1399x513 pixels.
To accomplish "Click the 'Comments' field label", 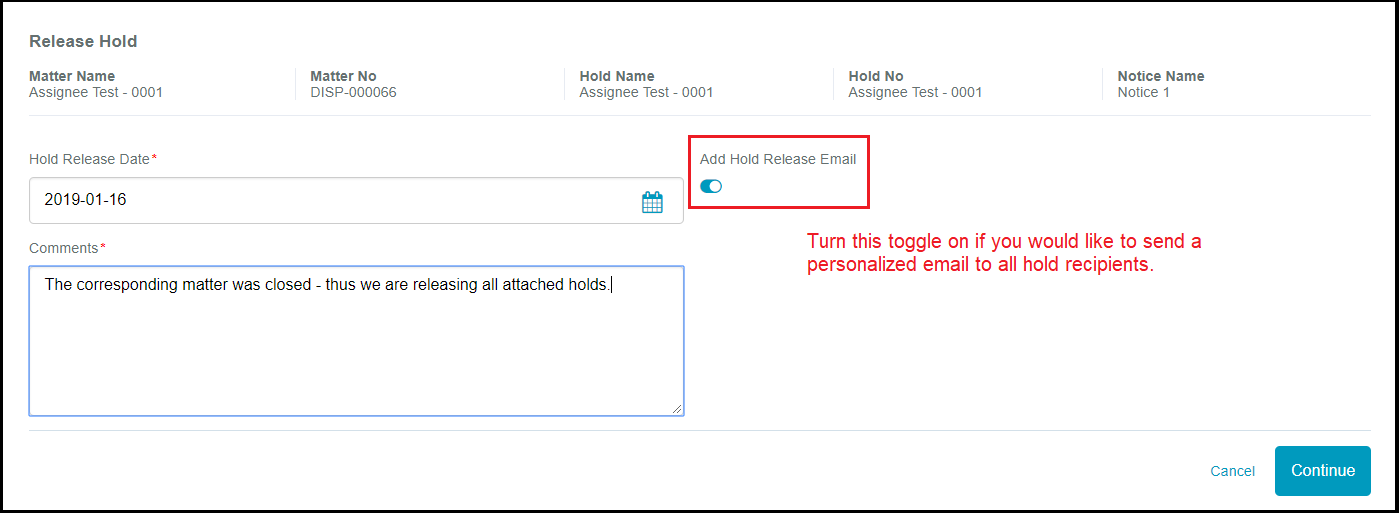I will pyautogui.click(x=64, y=248).
